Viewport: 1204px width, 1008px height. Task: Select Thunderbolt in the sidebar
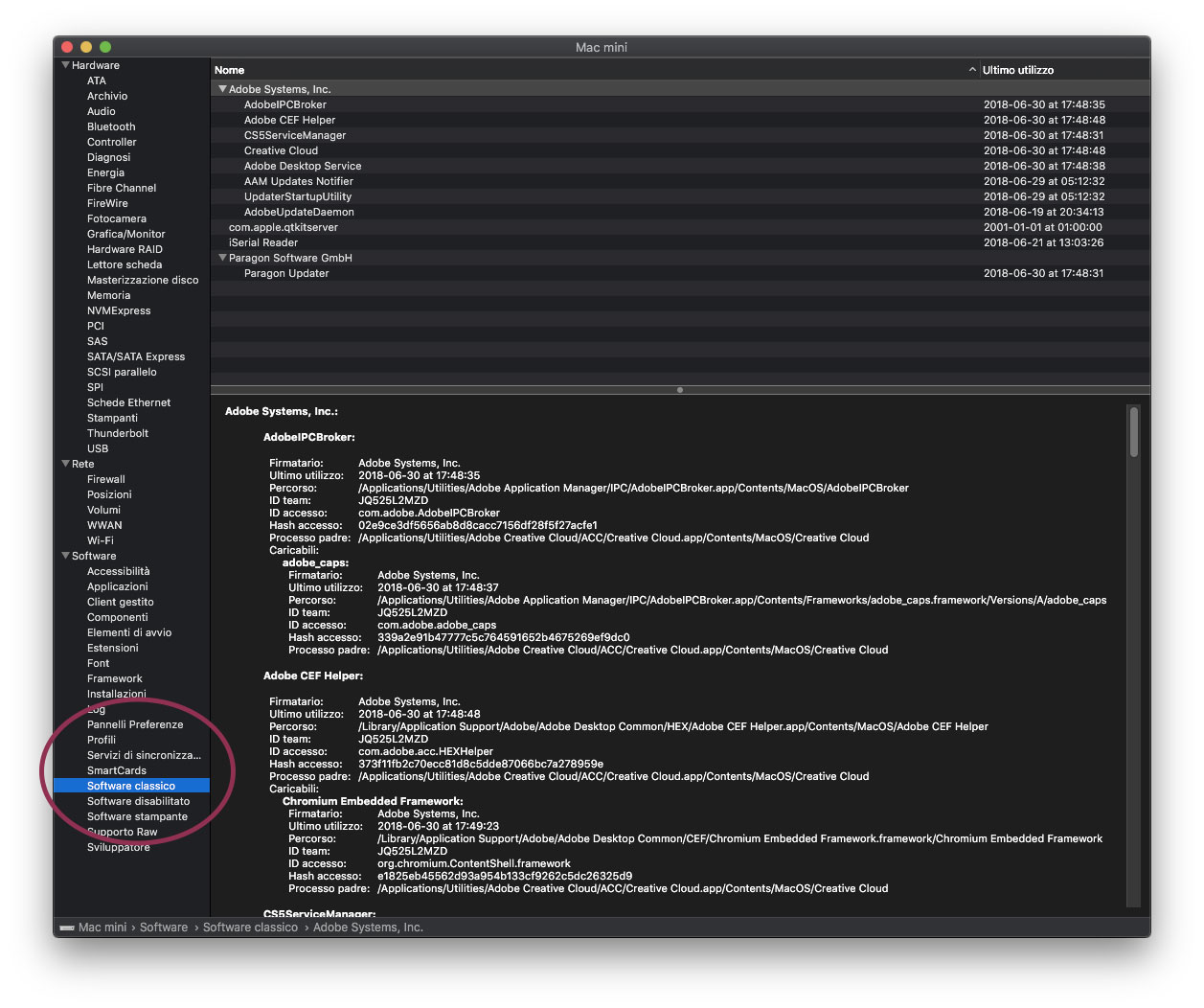pos(118,433)
